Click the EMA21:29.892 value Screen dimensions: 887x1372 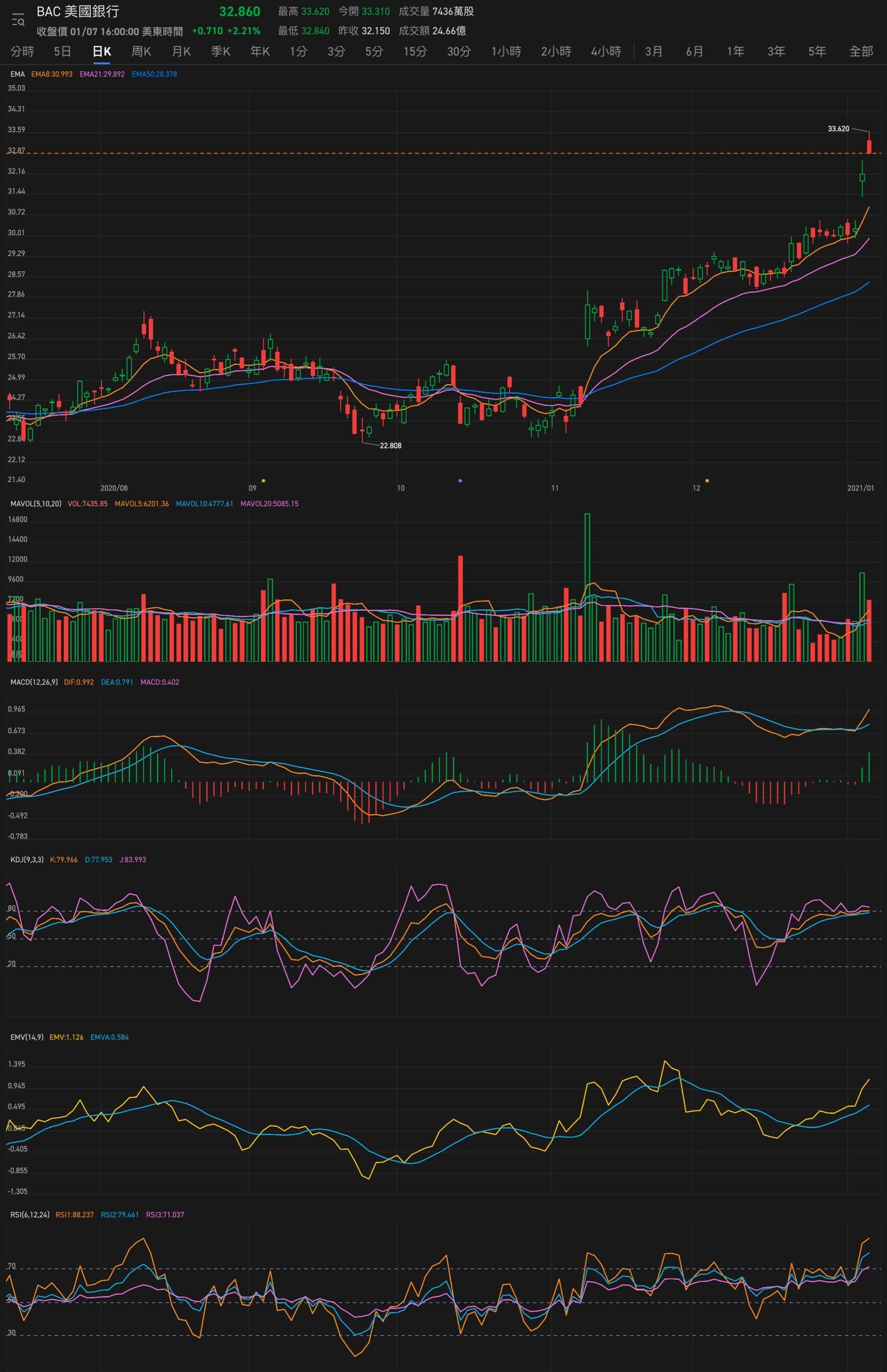click(102, 74)
